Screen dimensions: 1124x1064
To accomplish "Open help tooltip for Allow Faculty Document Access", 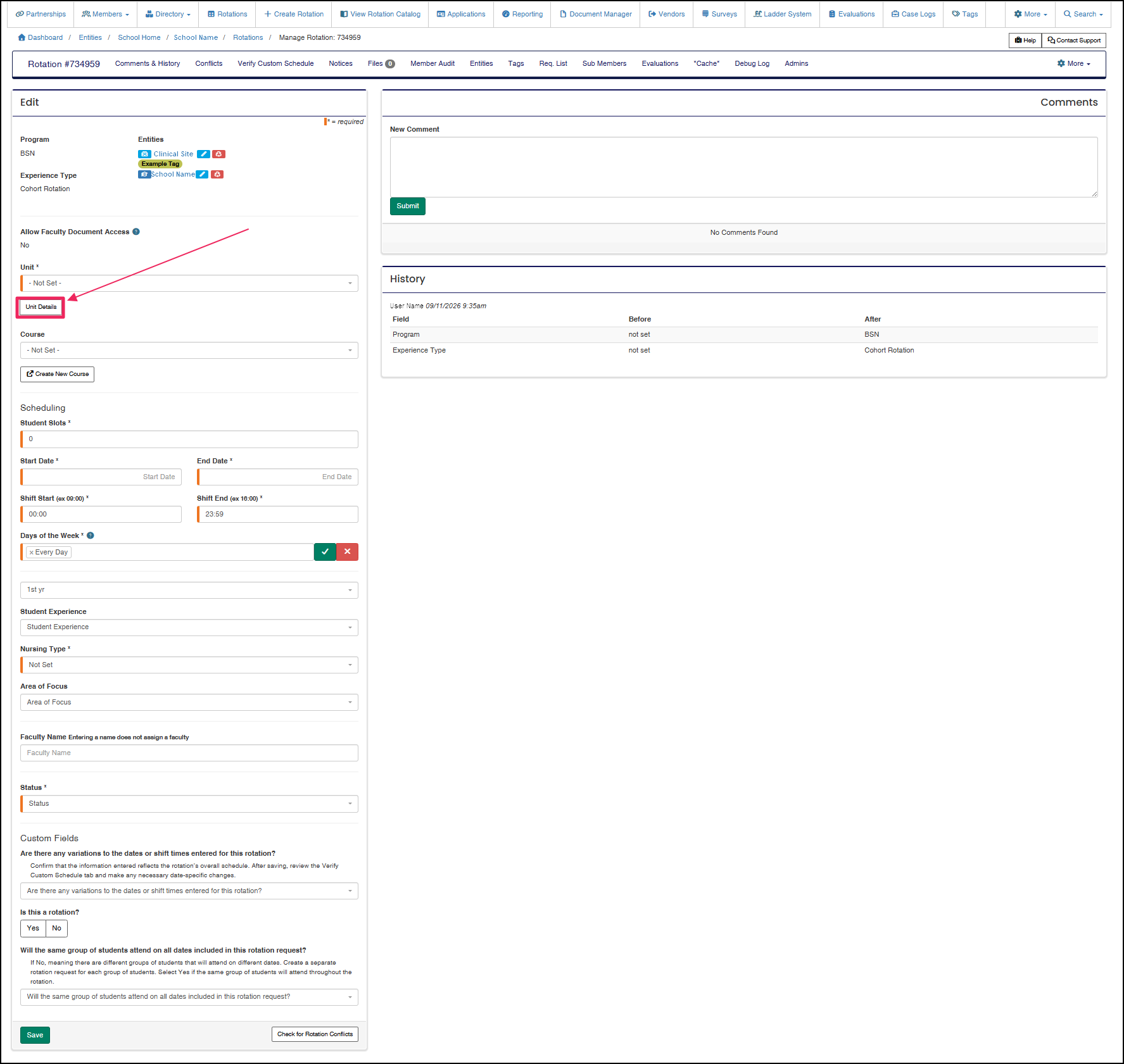I will click(x=136, y=232).
